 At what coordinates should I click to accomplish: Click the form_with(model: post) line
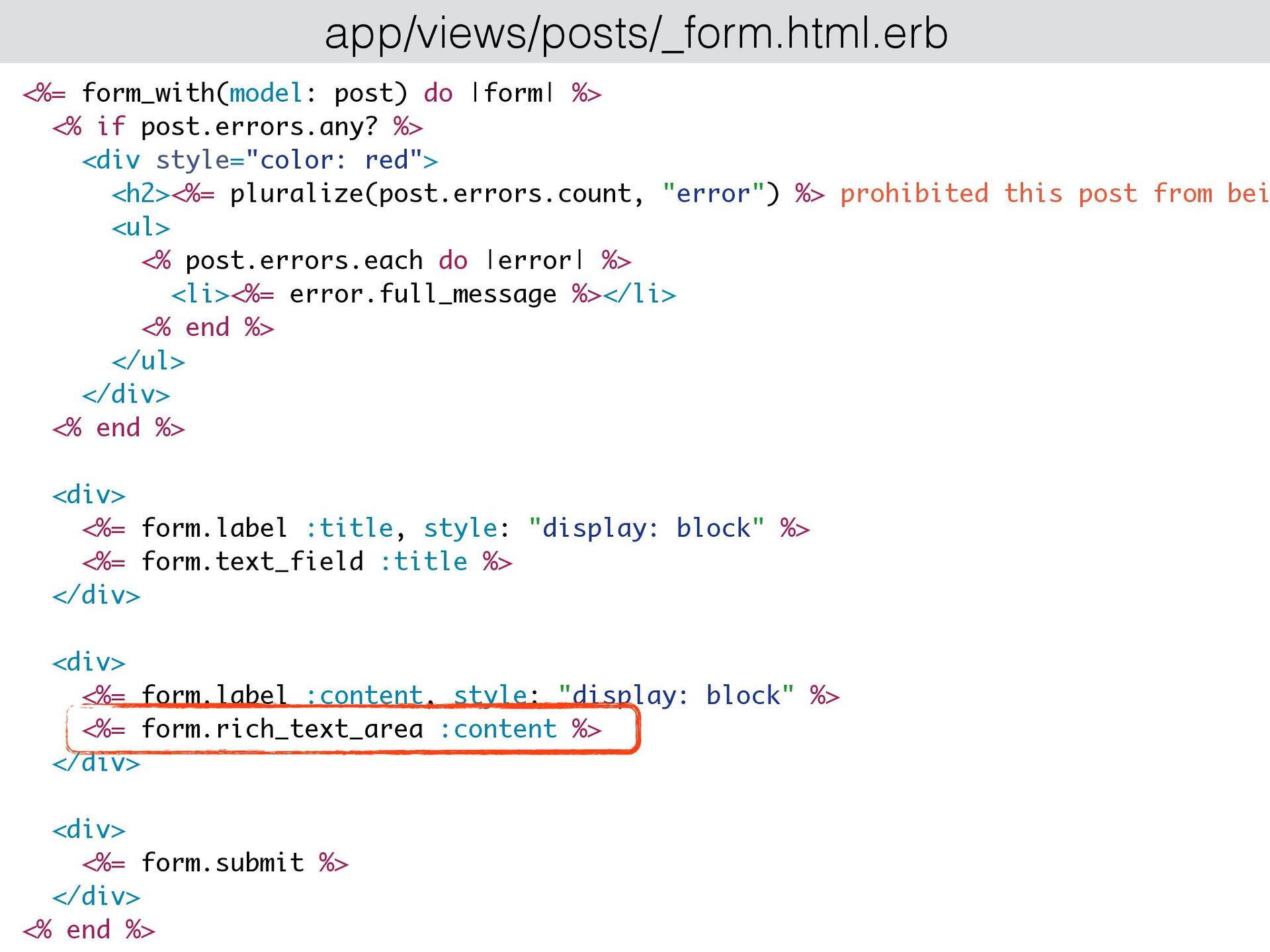point(311,93)
